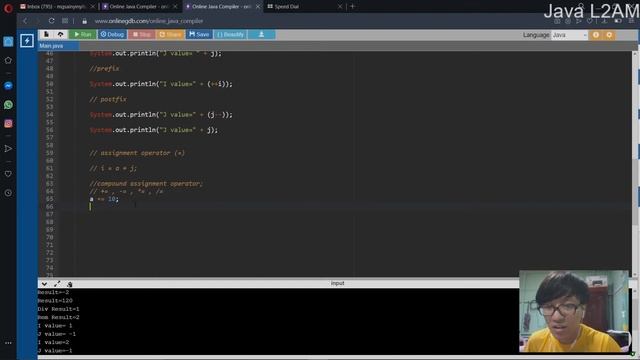The height and width of the screenshot is (360, 640).
Task: Click the '//prefix' comment line
Action: pos(104,69)
